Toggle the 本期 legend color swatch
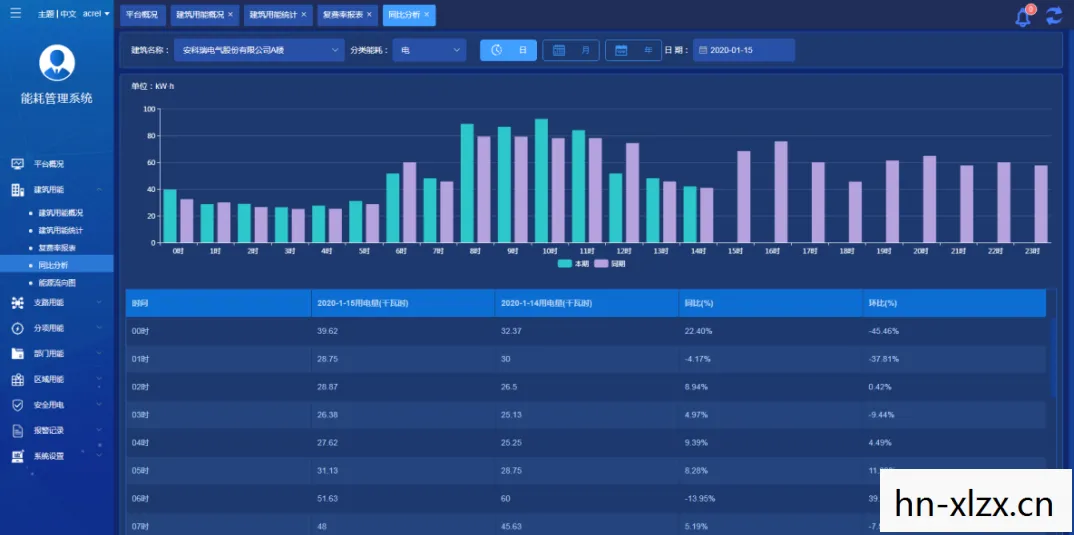1074x535 pixels. click(x=565, y=263)
